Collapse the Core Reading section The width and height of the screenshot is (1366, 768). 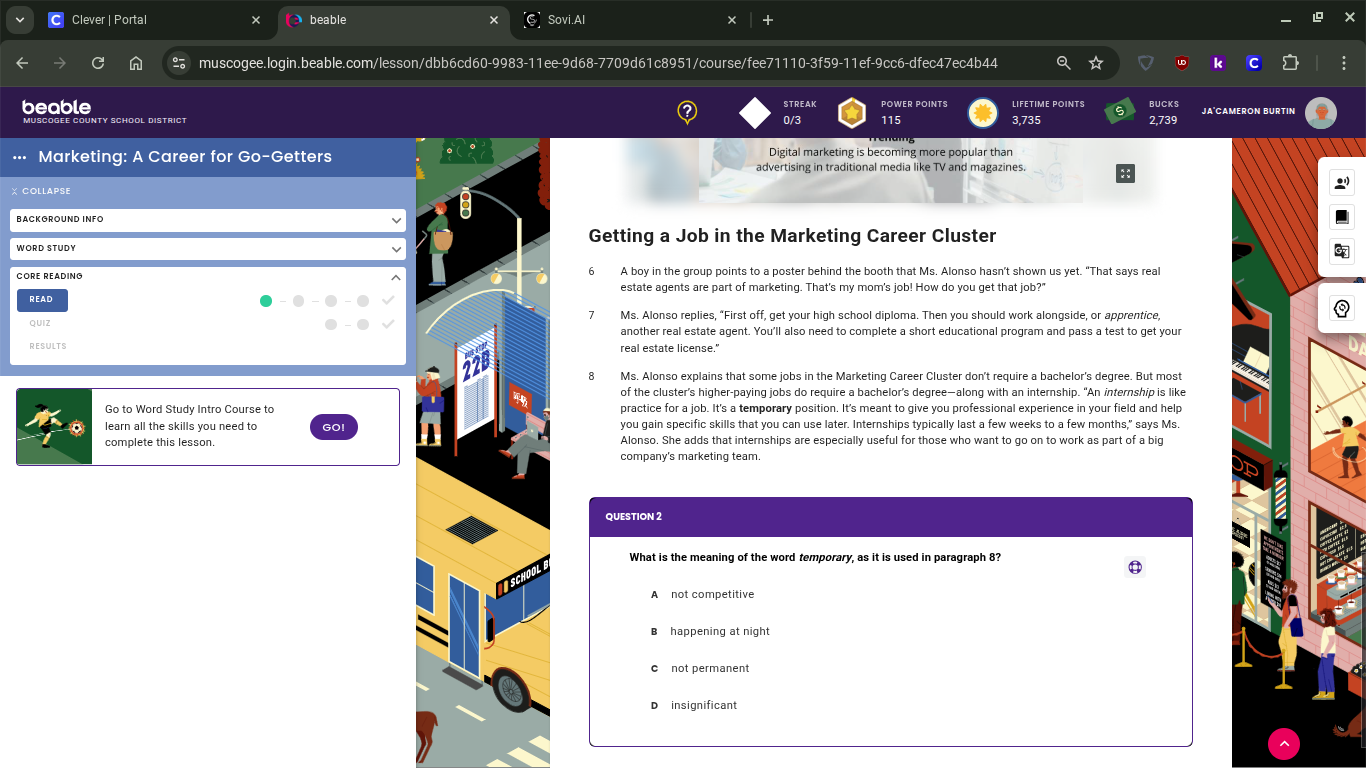pos(395,277)
